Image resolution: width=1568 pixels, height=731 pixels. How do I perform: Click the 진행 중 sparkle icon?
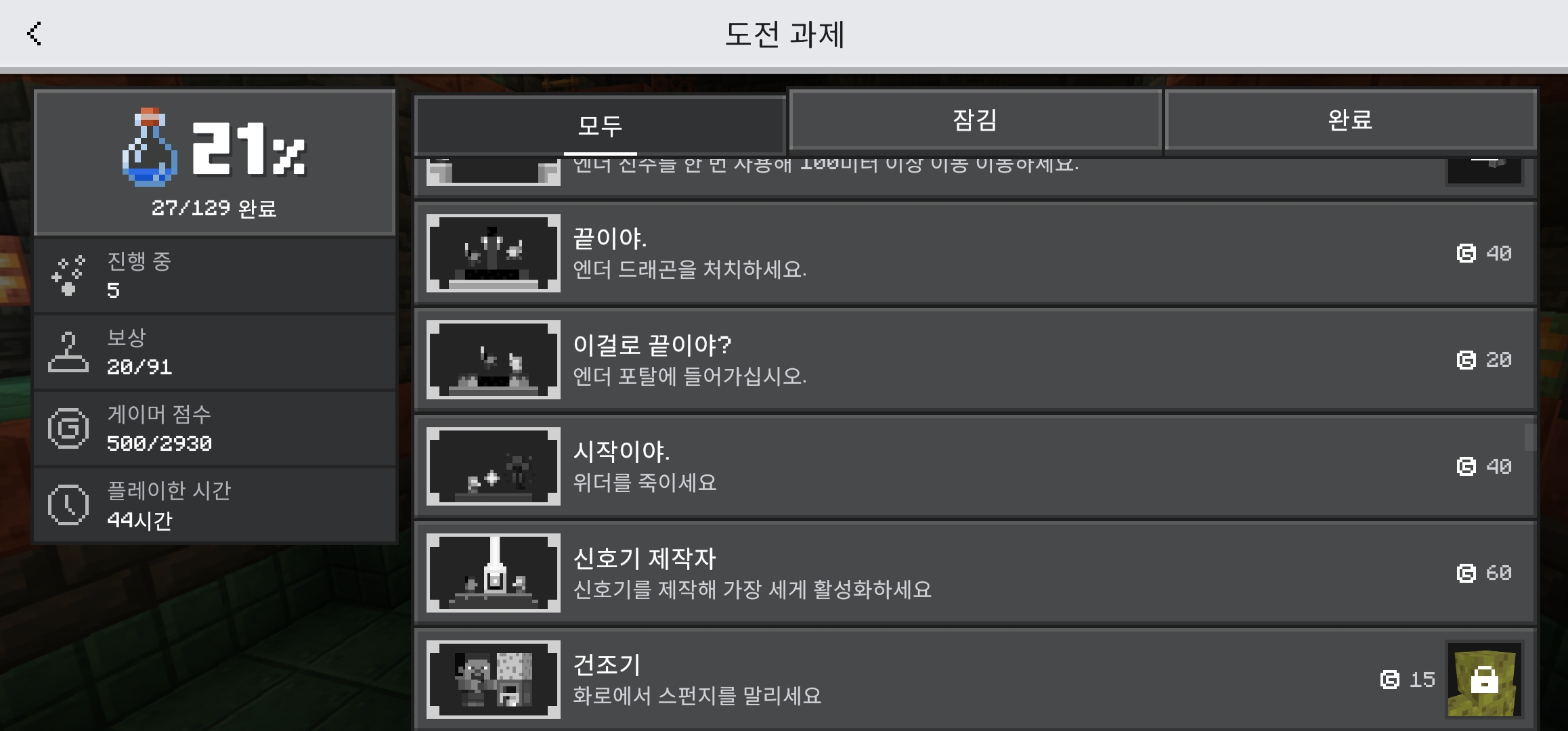coord(68,275)
